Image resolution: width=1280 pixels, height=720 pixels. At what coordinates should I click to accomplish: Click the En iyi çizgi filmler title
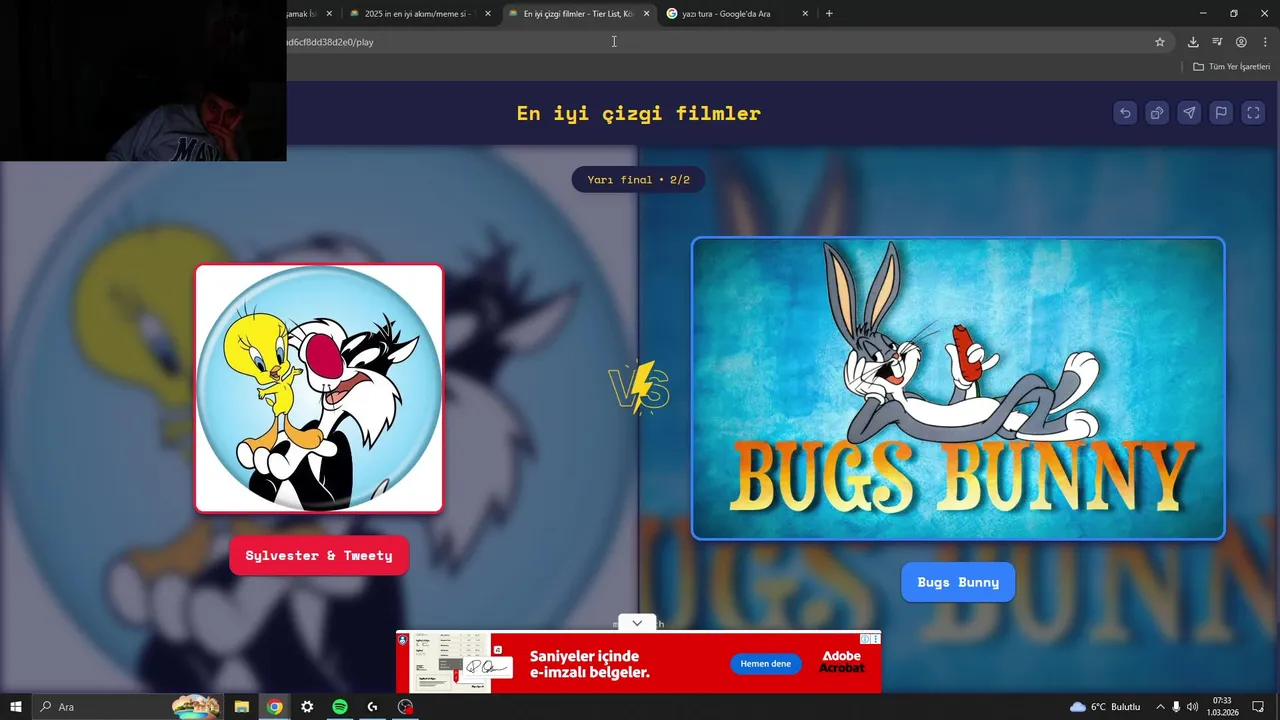point(638,113)
